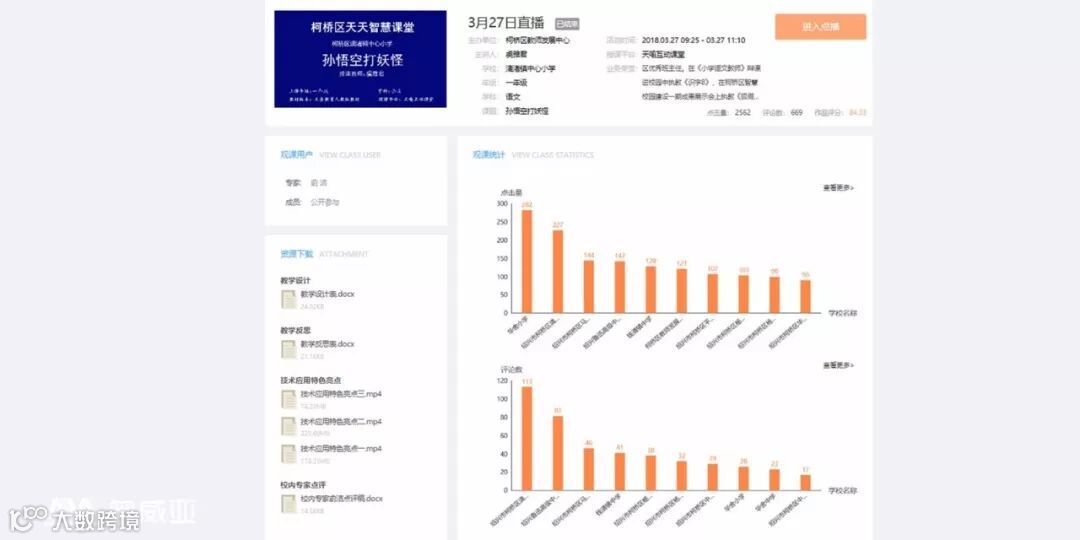Click the 教学设计 category heading
This screenshot has height=540, width=1080.
295,280
